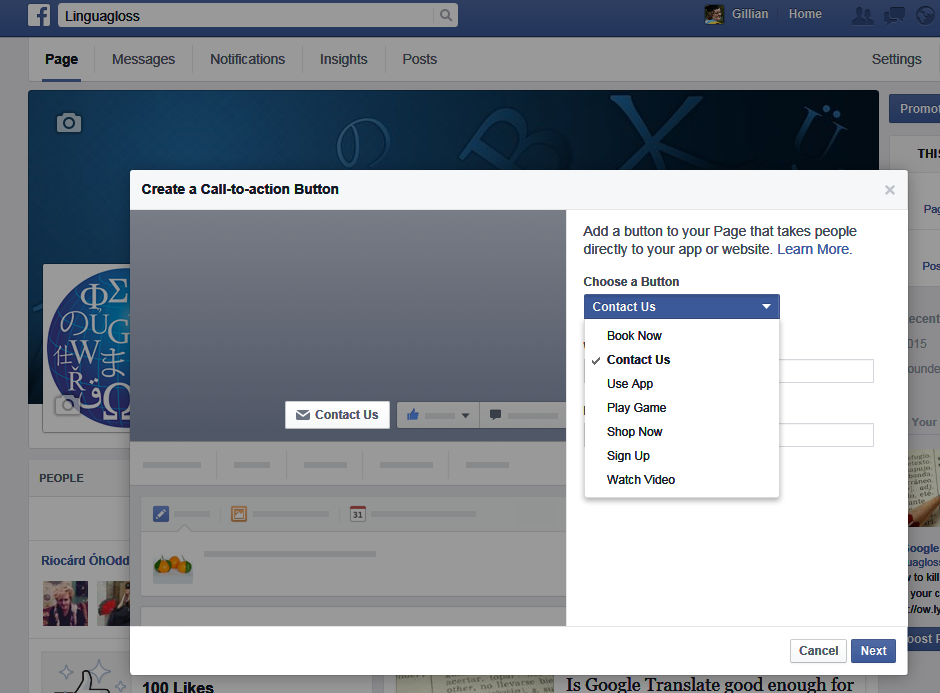Click the search magnifier icon

(445, 16)
